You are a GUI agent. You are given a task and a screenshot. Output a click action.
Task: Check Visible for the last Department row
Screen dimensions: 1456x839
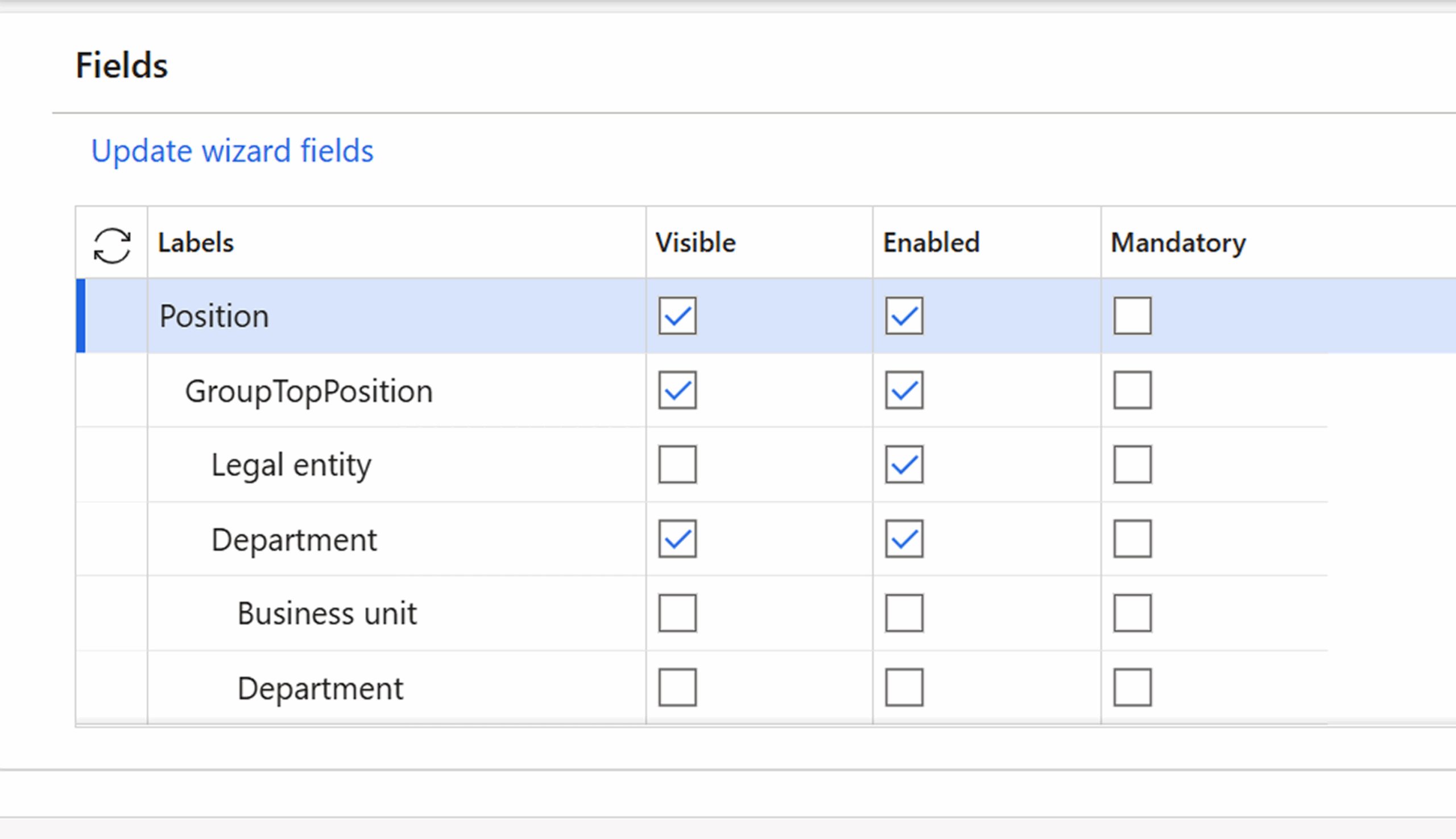coord(677,688)
